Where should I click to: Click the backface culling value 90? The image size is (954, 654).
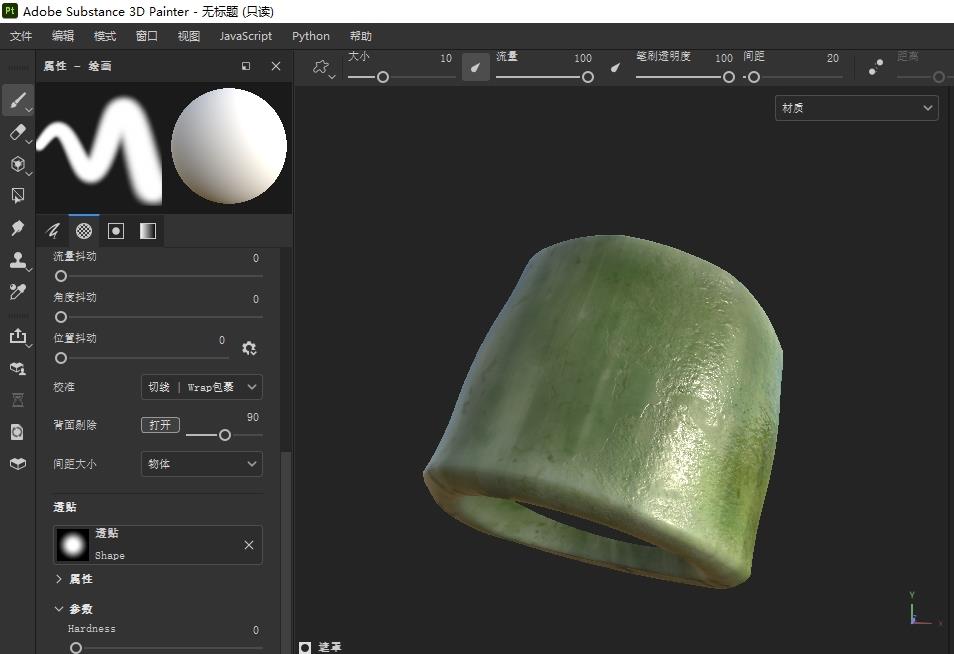(x=252, y=417)
